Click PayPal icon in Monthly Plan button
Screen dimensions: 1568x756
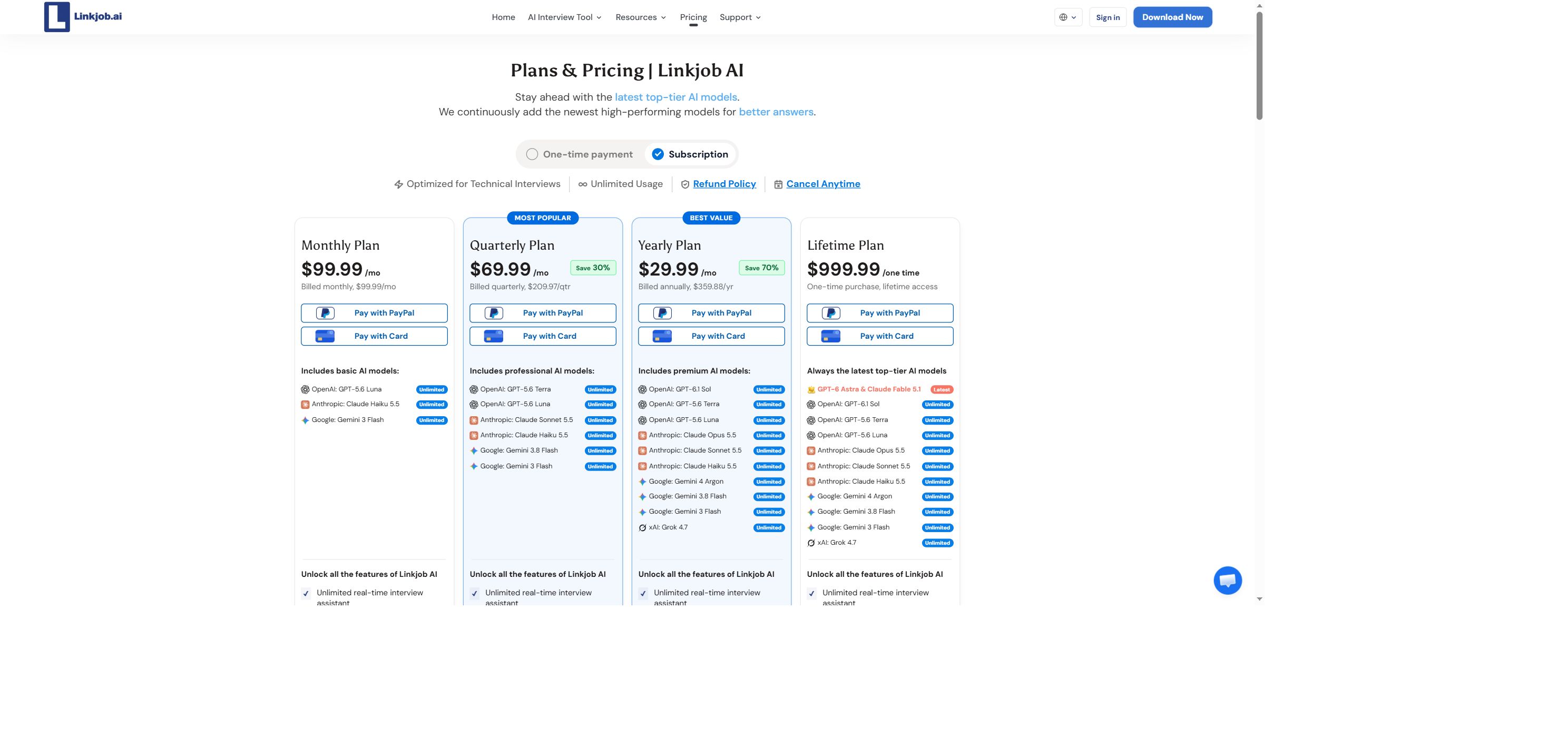click(x=325, y=313)
